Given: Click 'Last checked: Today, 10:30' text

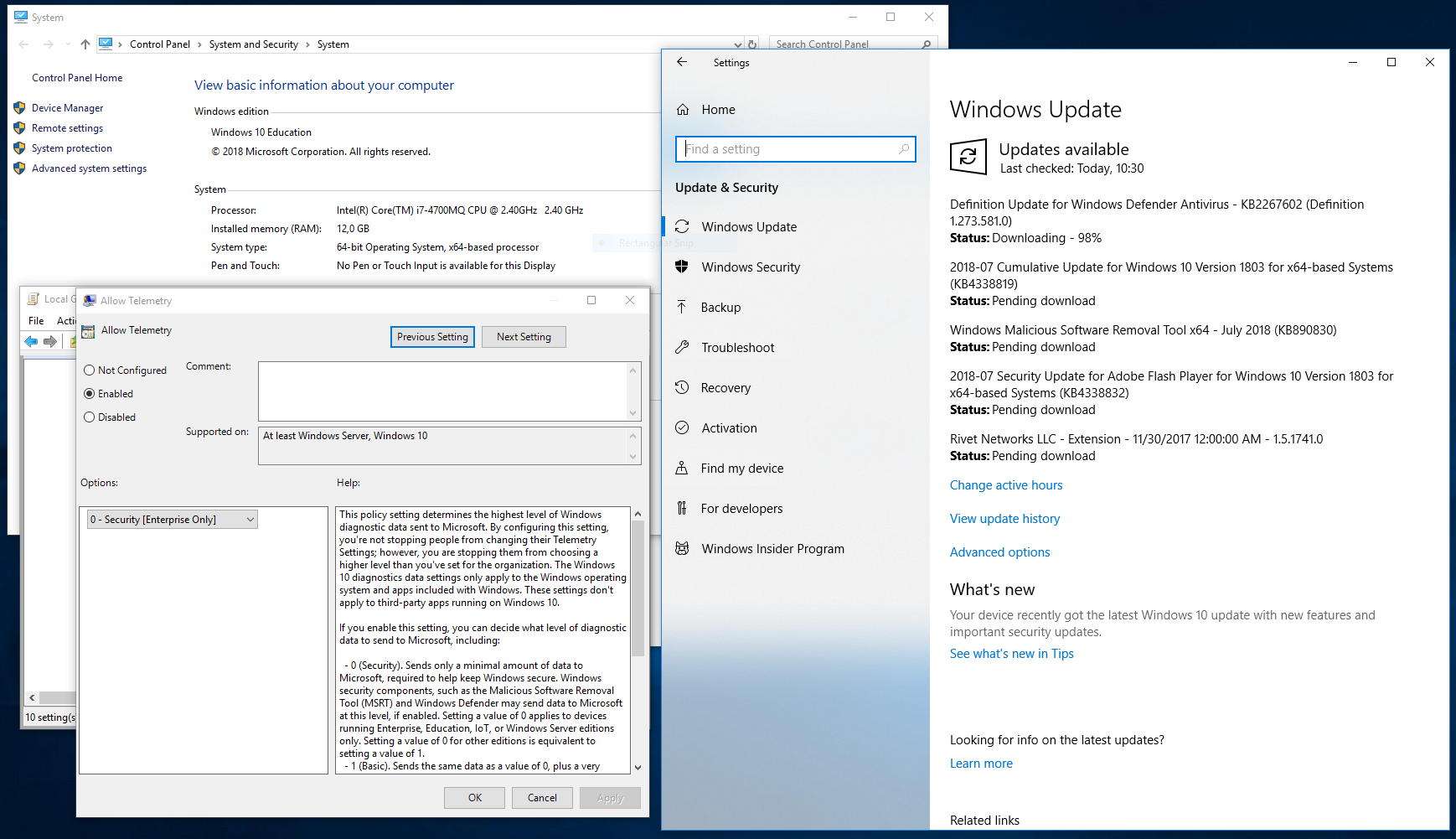Looking at the screenshot, I should click(1071, 168).
